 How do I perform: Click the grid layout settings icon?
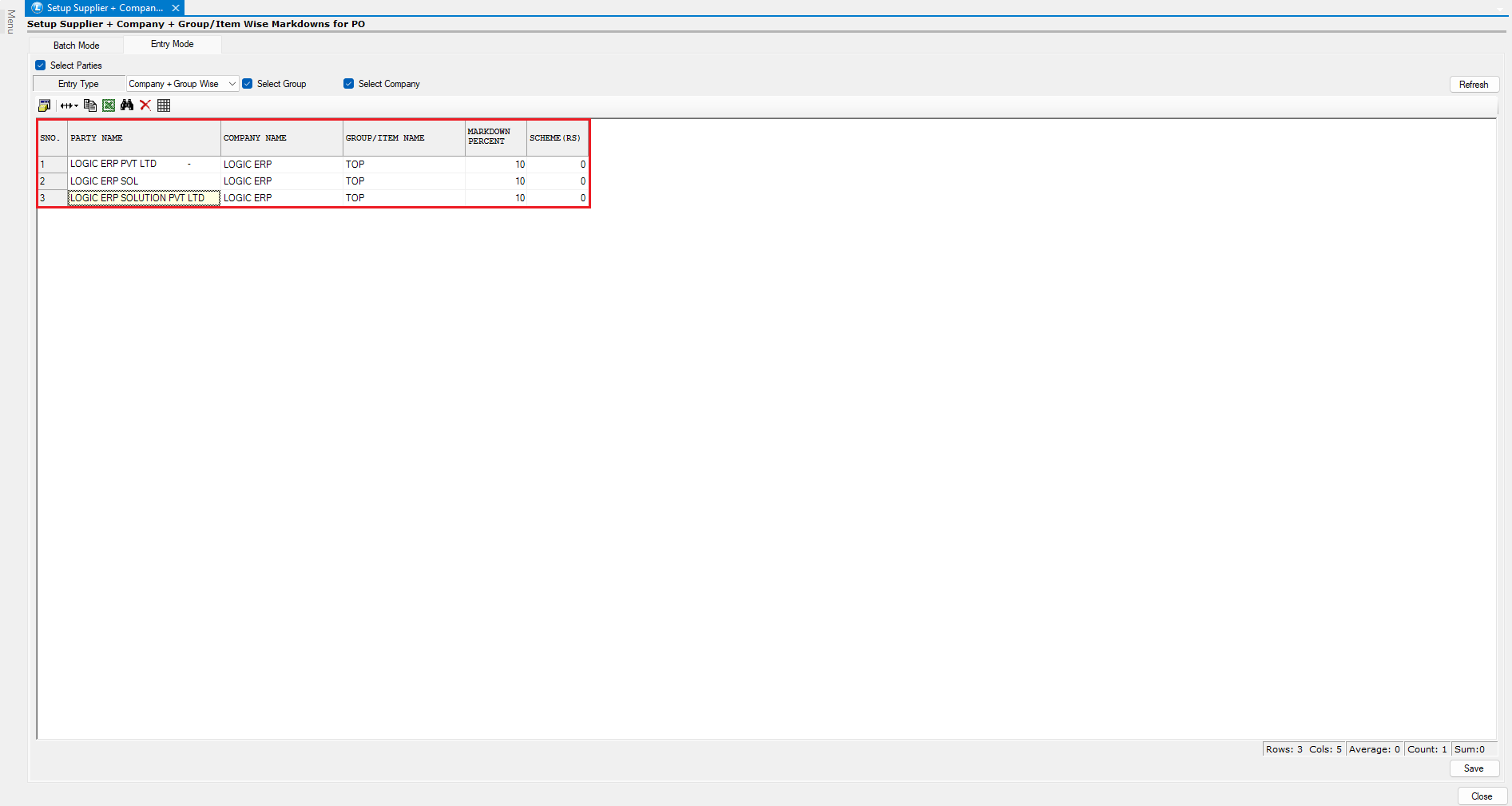(x=45, y=105)
